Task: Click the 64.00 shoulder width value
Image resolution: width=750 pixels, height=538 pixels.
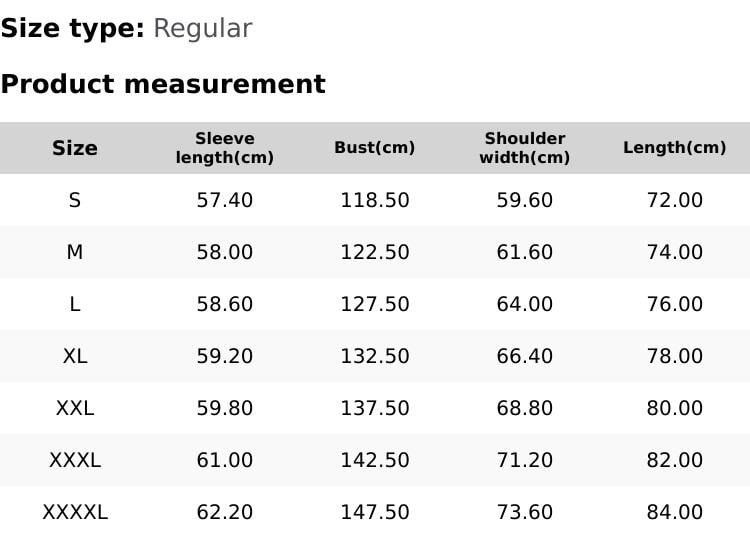Action: point(525,304)
